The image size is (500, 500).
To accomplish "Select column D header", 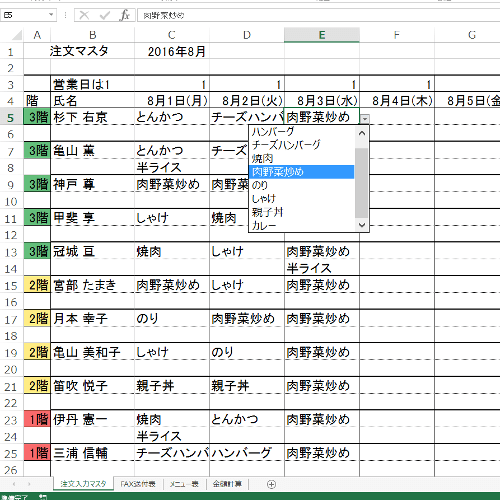I will (247, 35).
